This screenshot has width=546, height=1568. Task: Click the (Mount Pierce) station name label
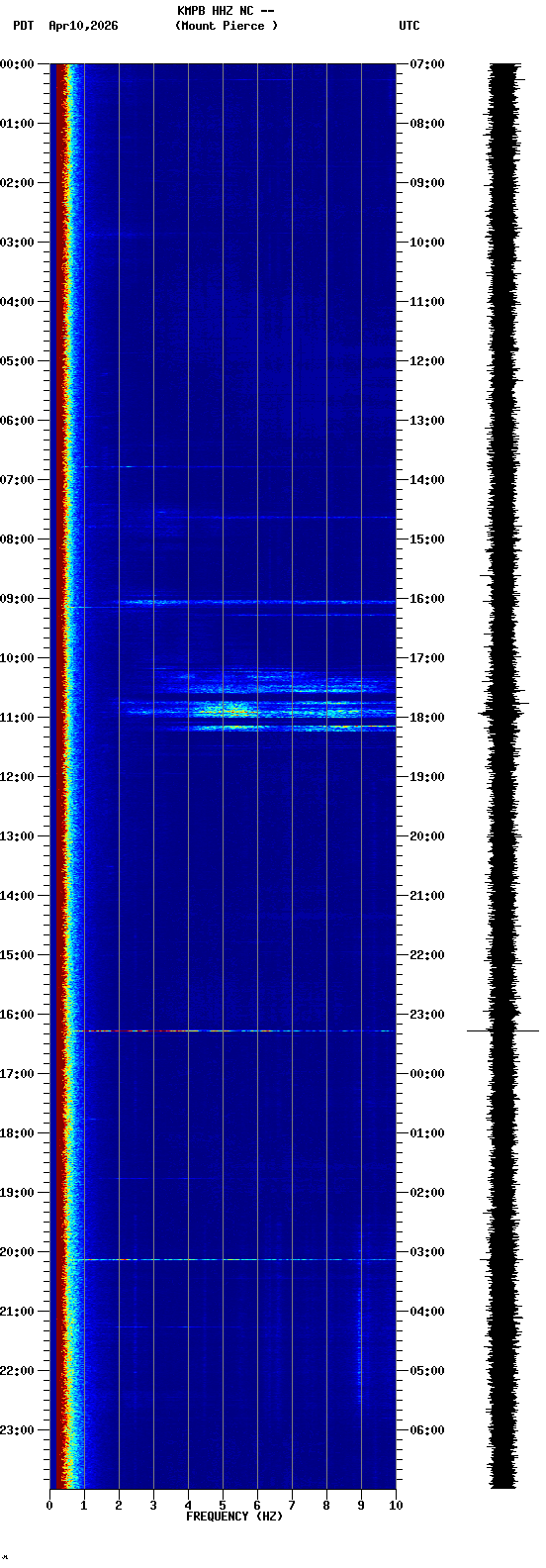[x=227, y=26]
